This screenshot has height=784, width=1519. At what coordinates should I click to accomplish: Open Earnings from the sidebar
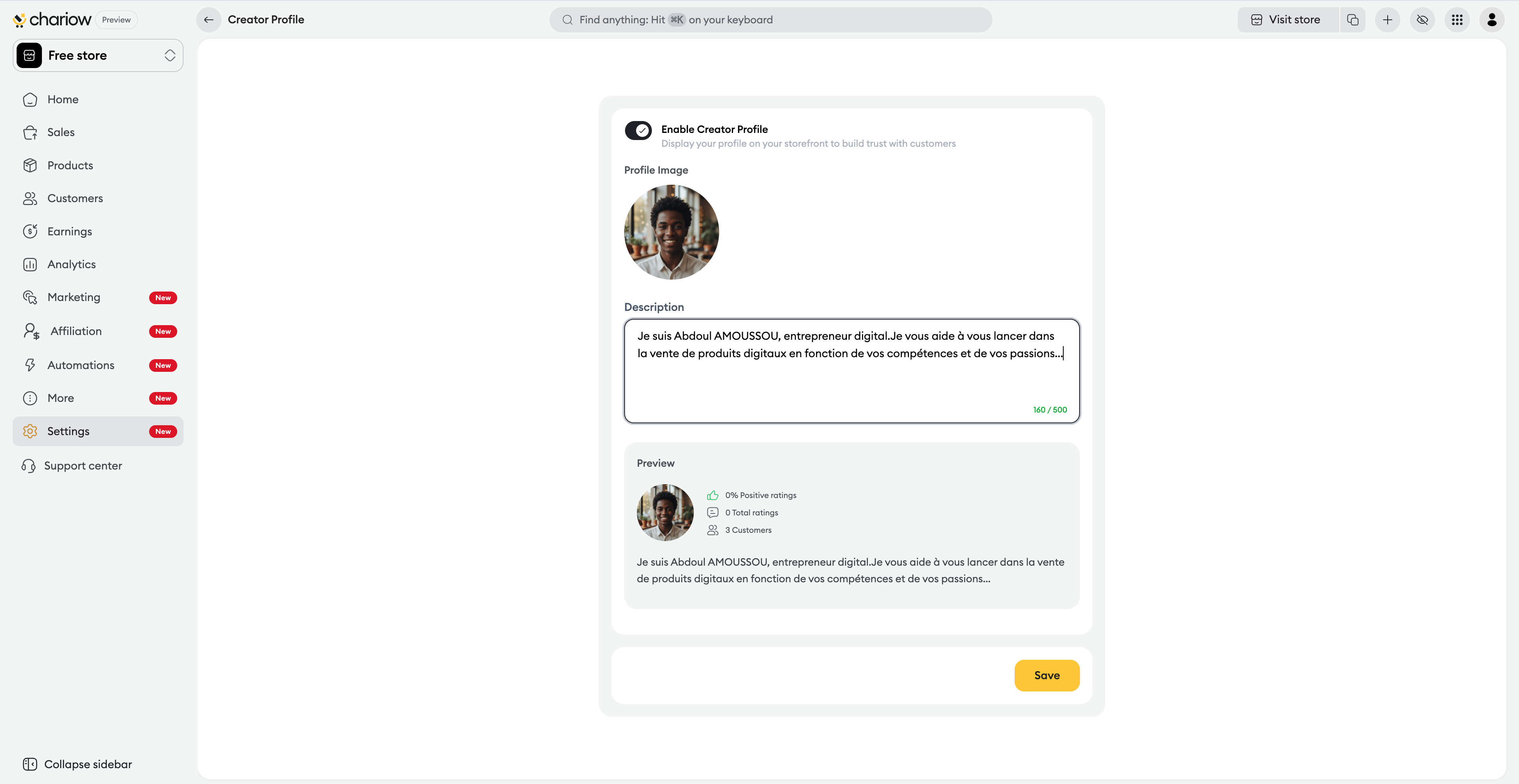pos(70,231)
